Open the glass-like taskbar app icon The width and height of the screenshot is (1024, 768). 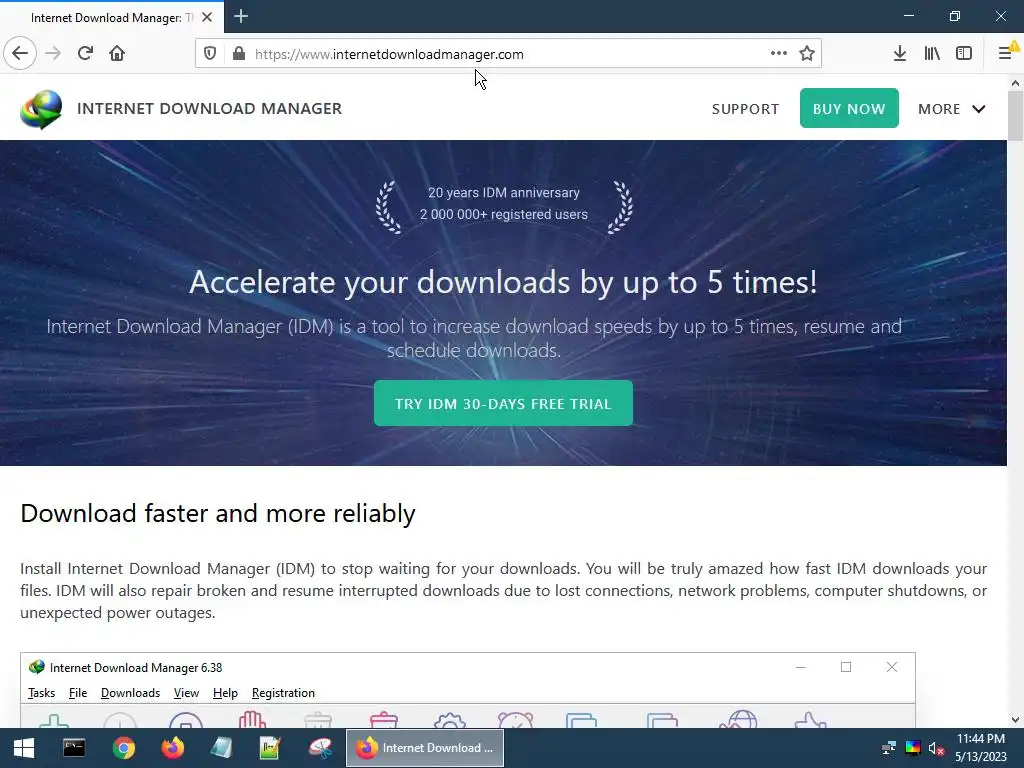tap(221, 748)
